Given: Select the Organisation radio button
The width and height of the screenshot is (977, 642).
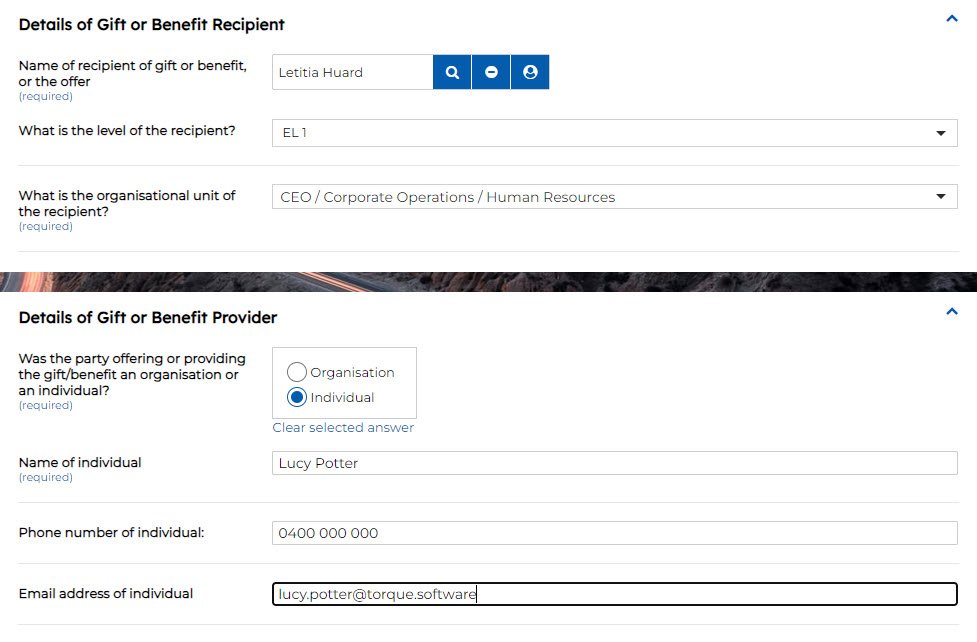Looking at the screenshot, I should 297,372.
